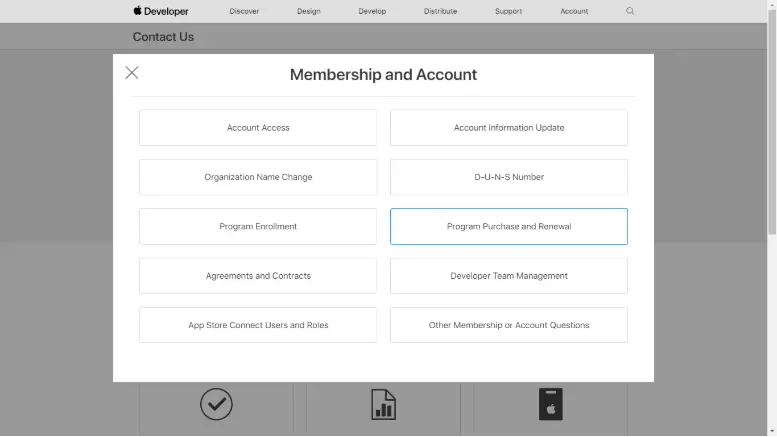
Task: Open the Design menu
Action: tap(309, 11)
